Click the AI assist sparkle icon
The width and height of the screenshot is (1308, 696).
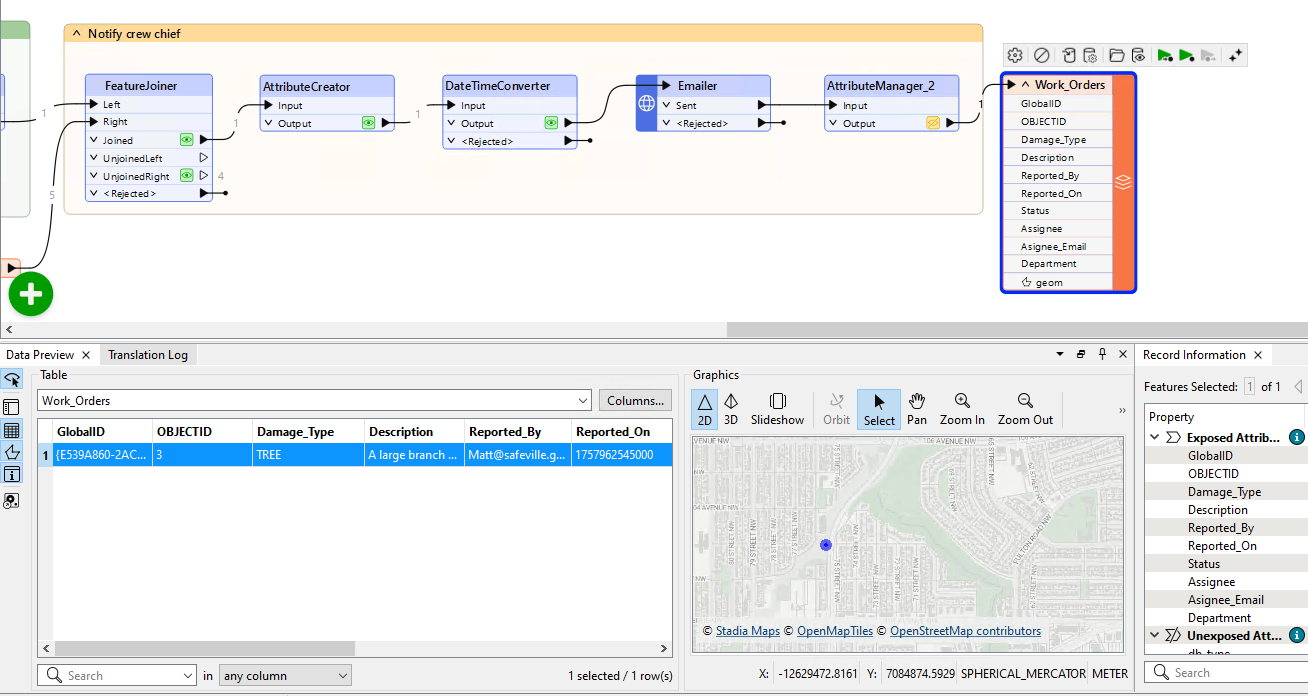[1235, 55]
